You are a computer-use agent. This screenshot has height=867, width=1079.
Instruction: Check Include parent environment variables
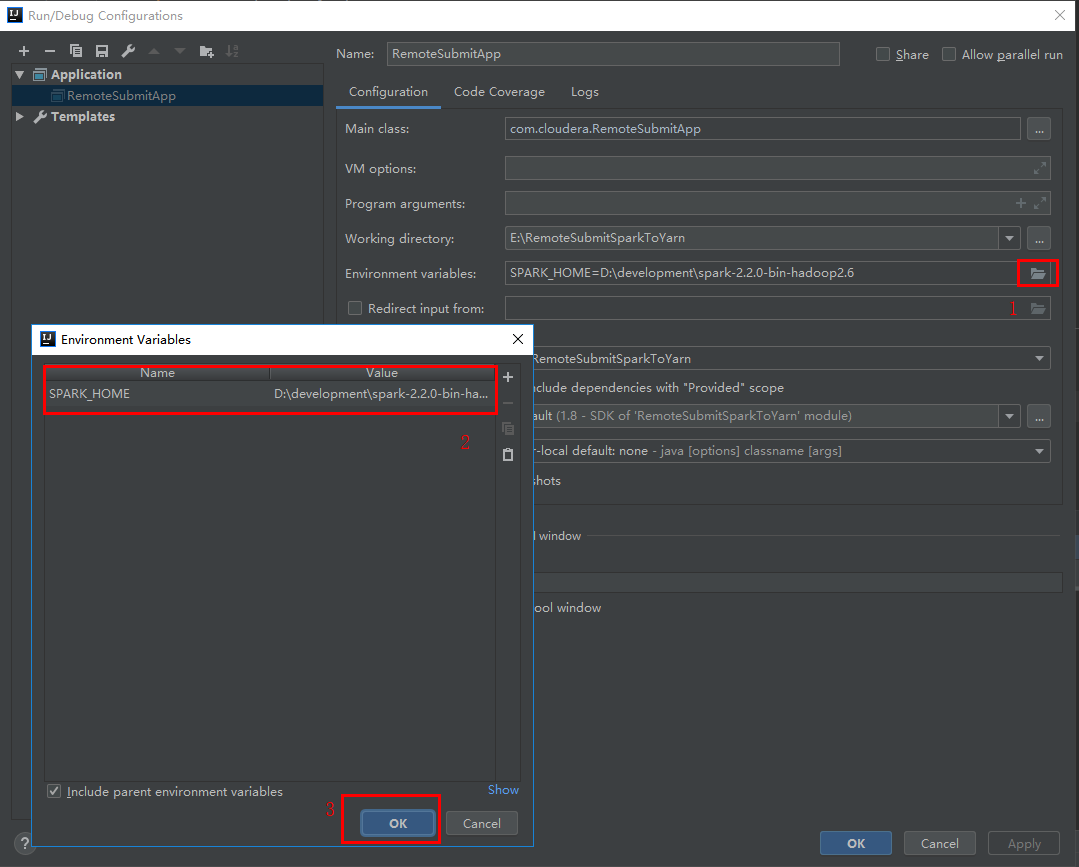(x=54, y=791)
